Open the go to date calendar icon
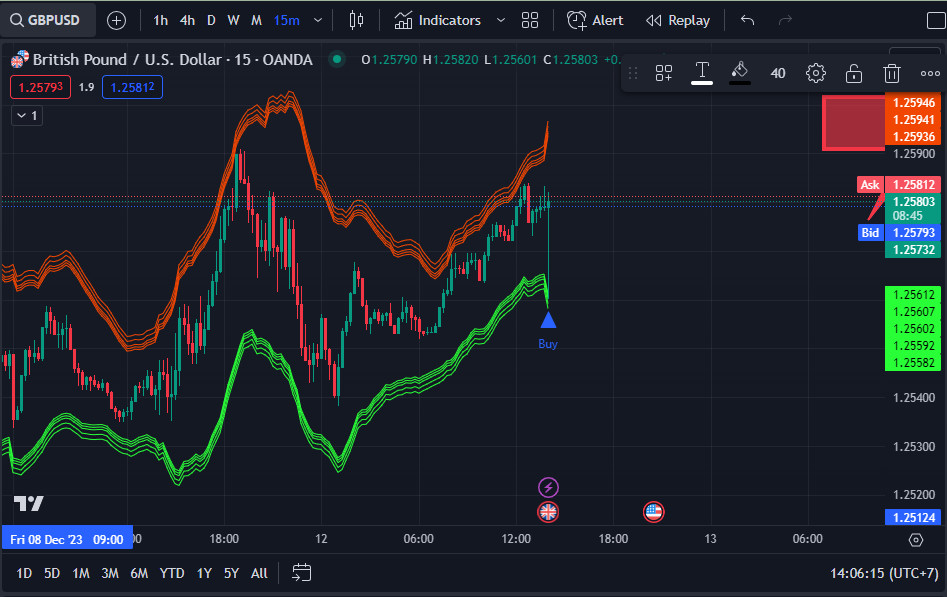Viewport: 947px width, 597px height. click(302, 573)
